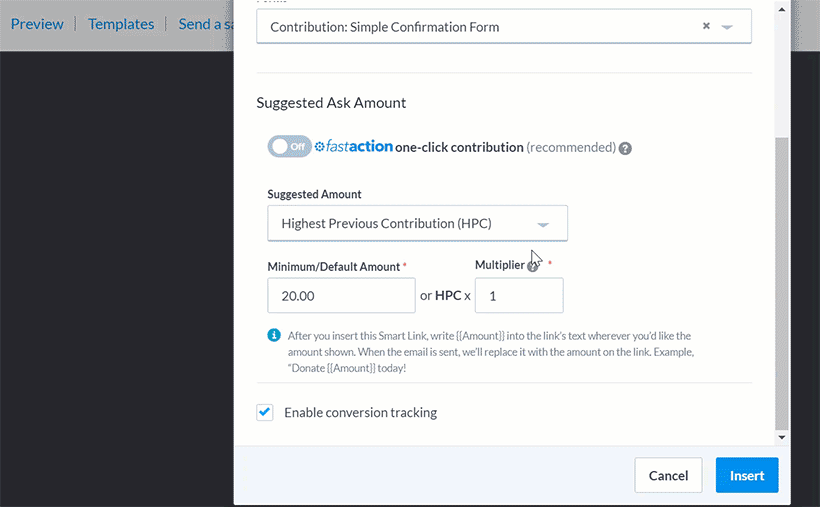Click the dialog scrollbar down arrow

click(x=782, y=437)
